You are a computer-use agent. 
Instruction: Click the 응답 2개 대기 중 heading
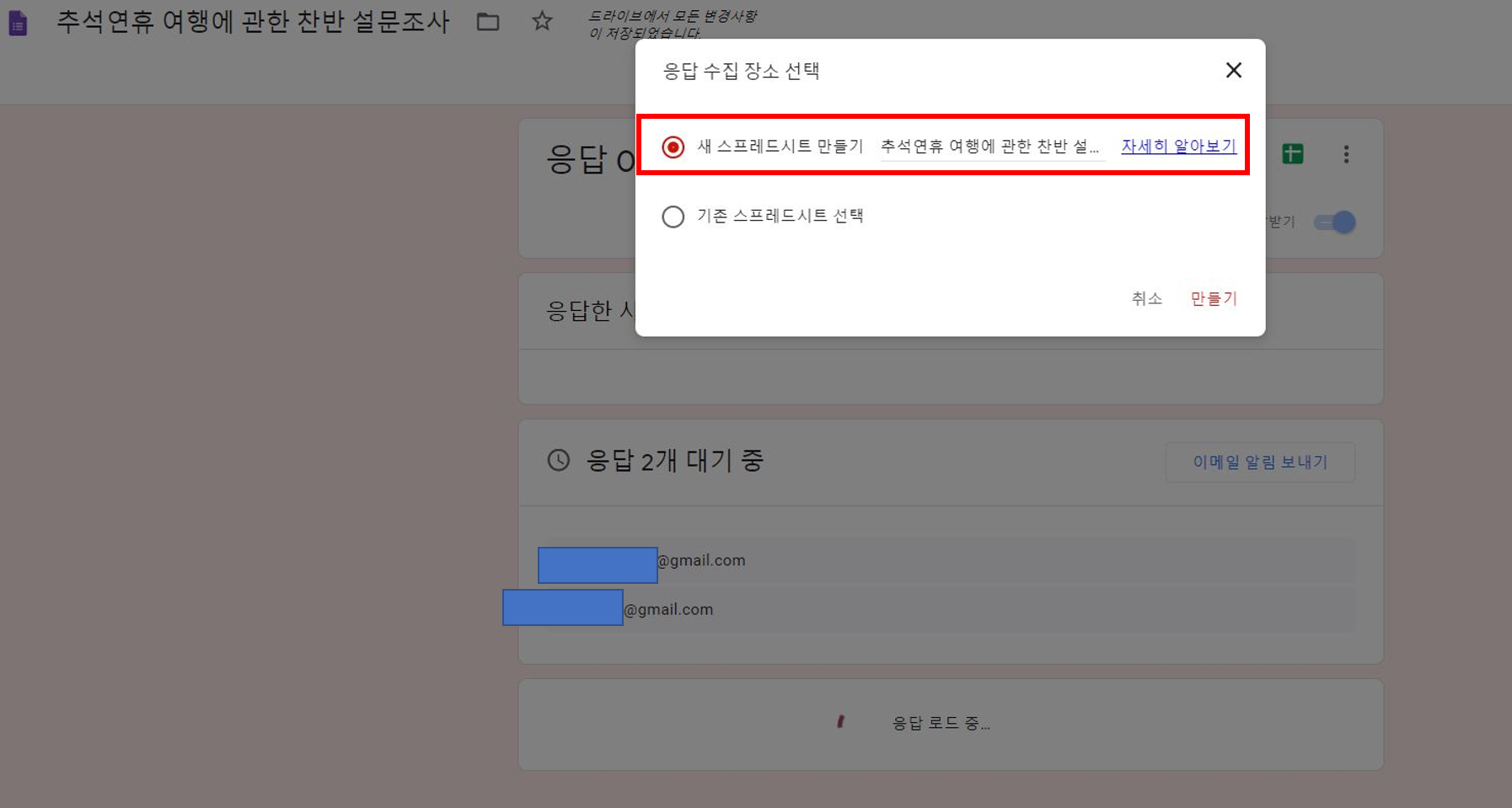(x=674, y=460)
